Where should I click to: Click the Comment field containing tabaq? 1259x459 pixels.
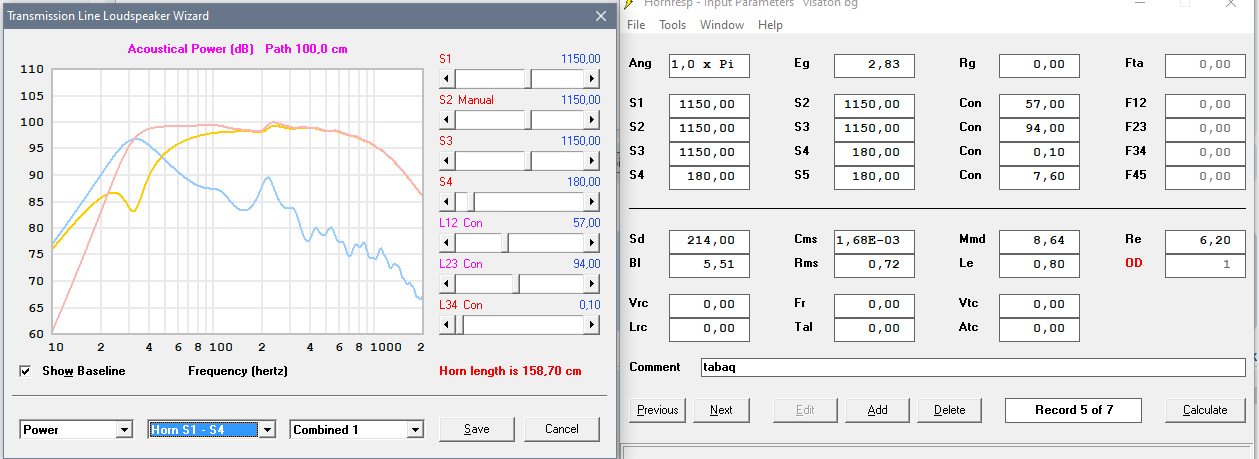coord(971,367)
